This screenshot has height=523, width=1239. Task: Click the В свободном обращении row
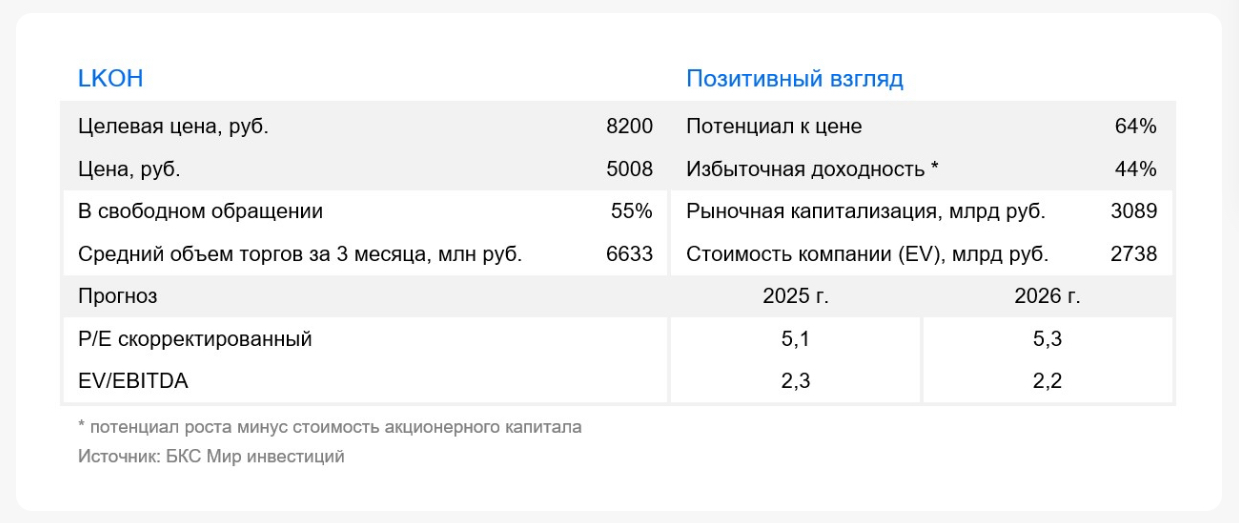click(x=200, y=212)
